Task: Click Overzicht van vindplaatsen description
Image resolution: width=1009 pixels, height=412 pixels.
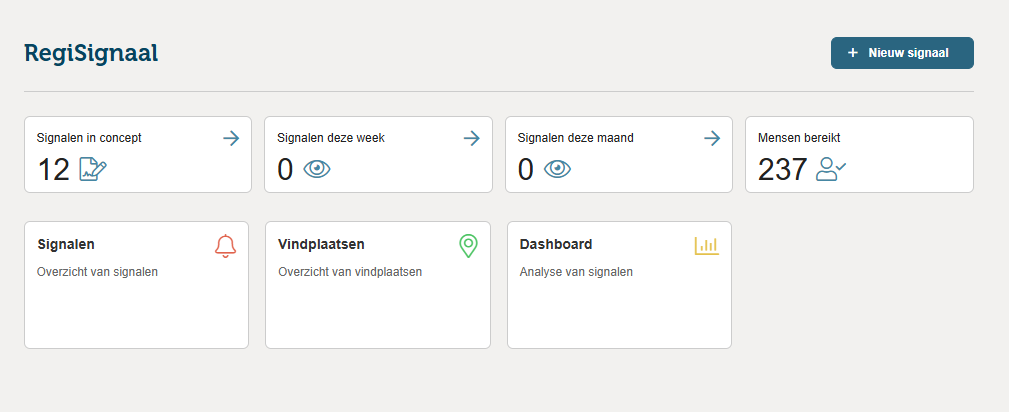Action: point(350,271)
